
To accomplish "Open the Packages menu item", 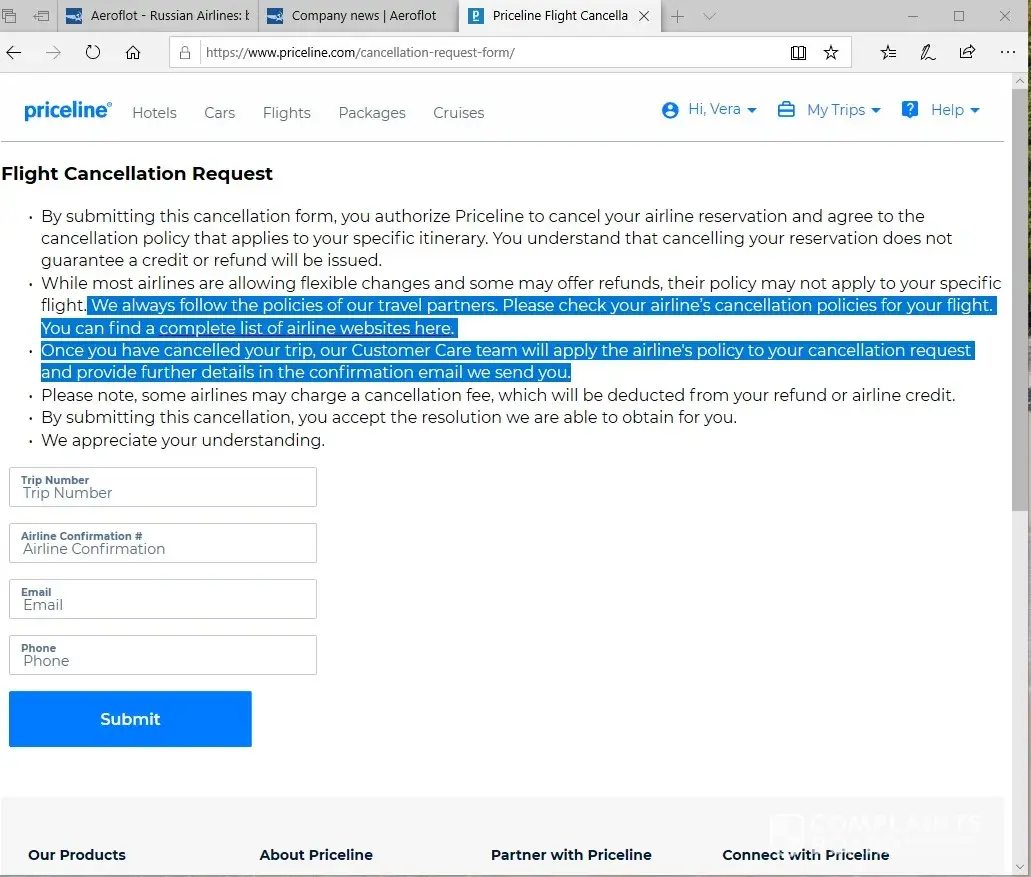I will tap(372, 113).
